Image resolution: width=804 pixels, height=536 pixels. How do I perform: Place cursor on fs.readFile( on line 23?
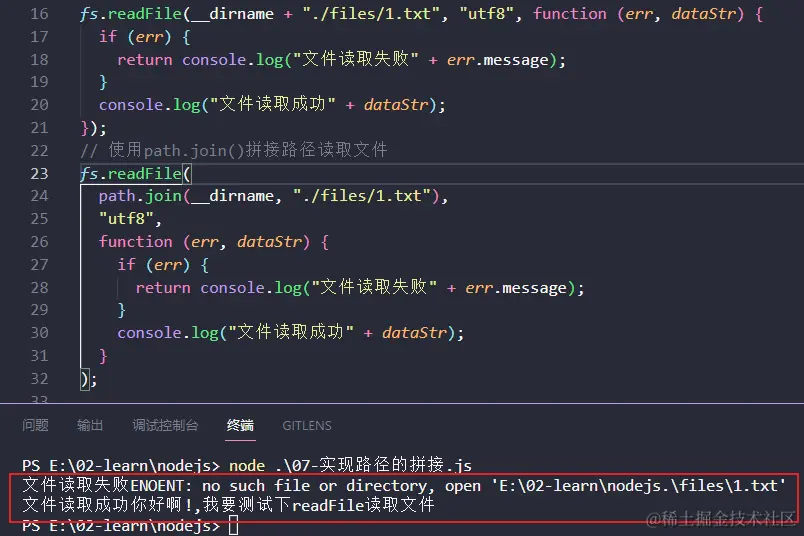(136, 174)
